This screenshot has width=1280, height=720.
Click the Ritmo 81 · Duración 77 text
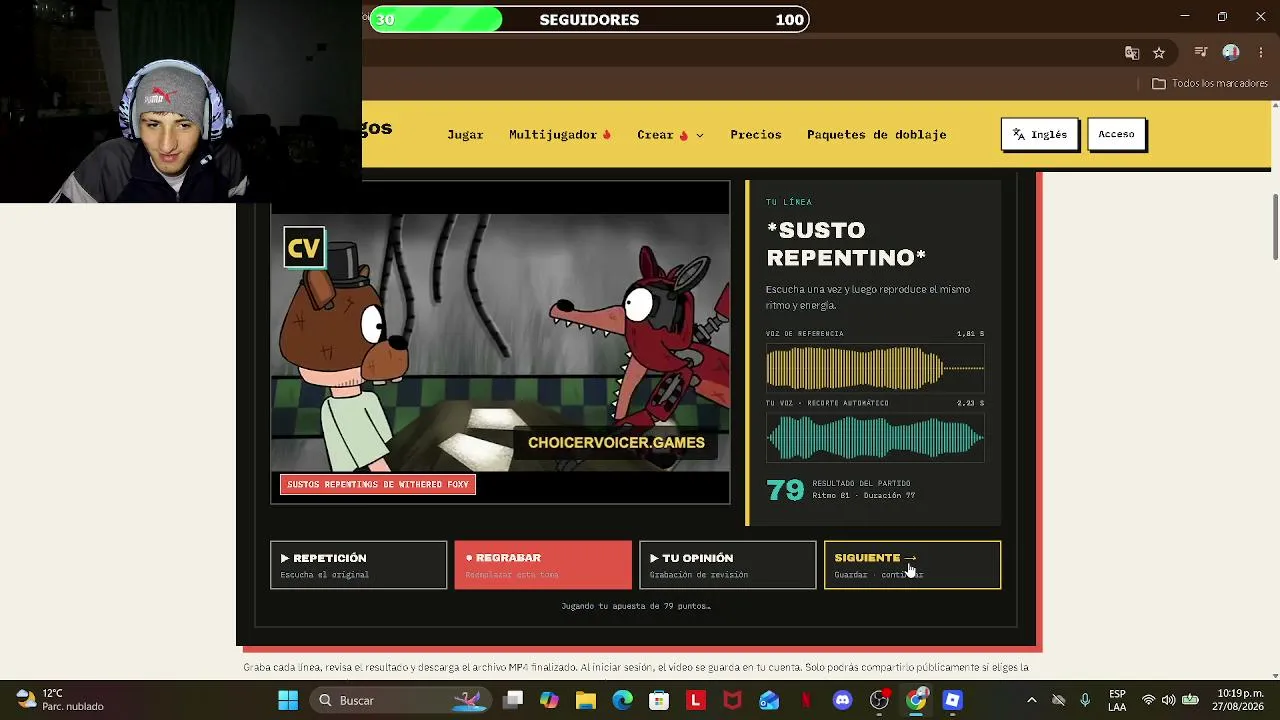(x=863, y=496)
